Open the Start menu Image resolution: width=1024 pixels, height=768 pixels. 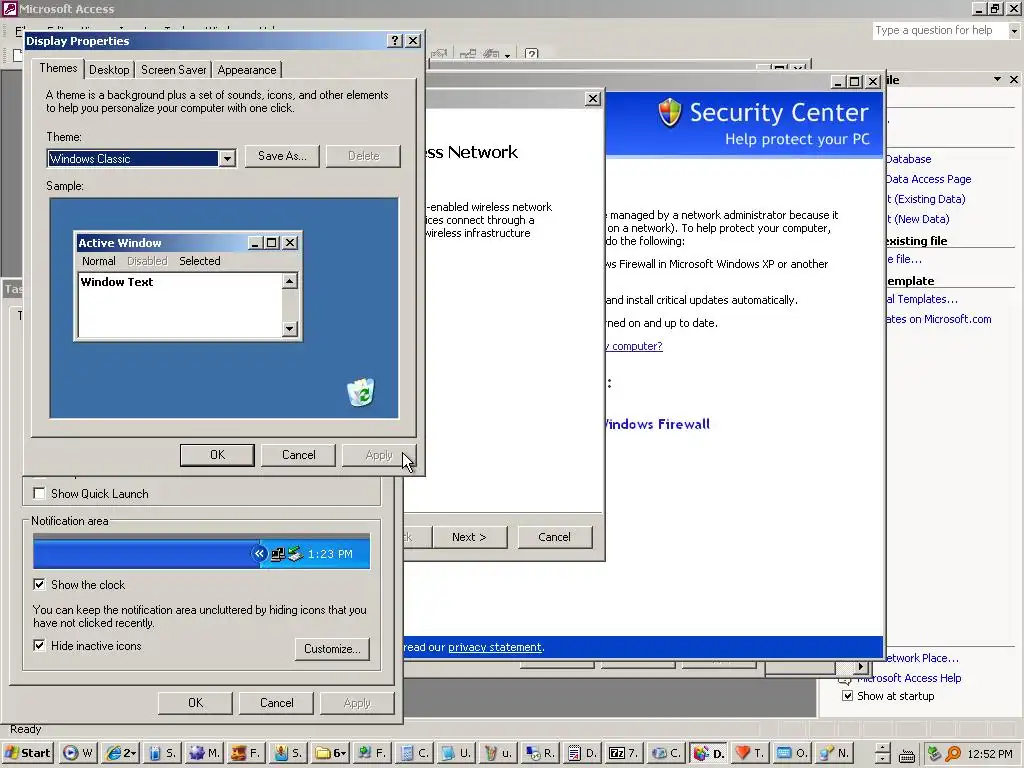[x=28, y=753]
